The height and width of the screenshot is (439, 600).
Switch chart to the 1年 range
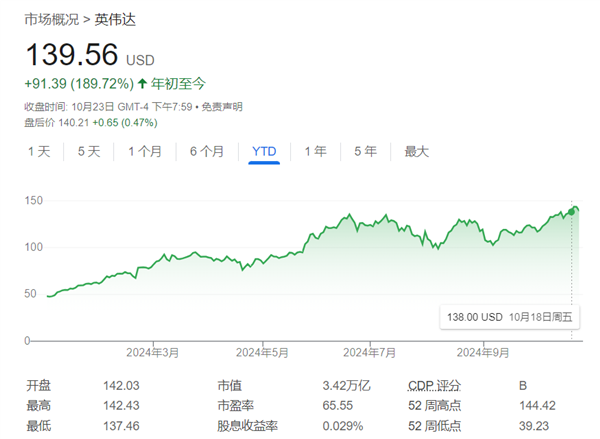click(315, 152)
